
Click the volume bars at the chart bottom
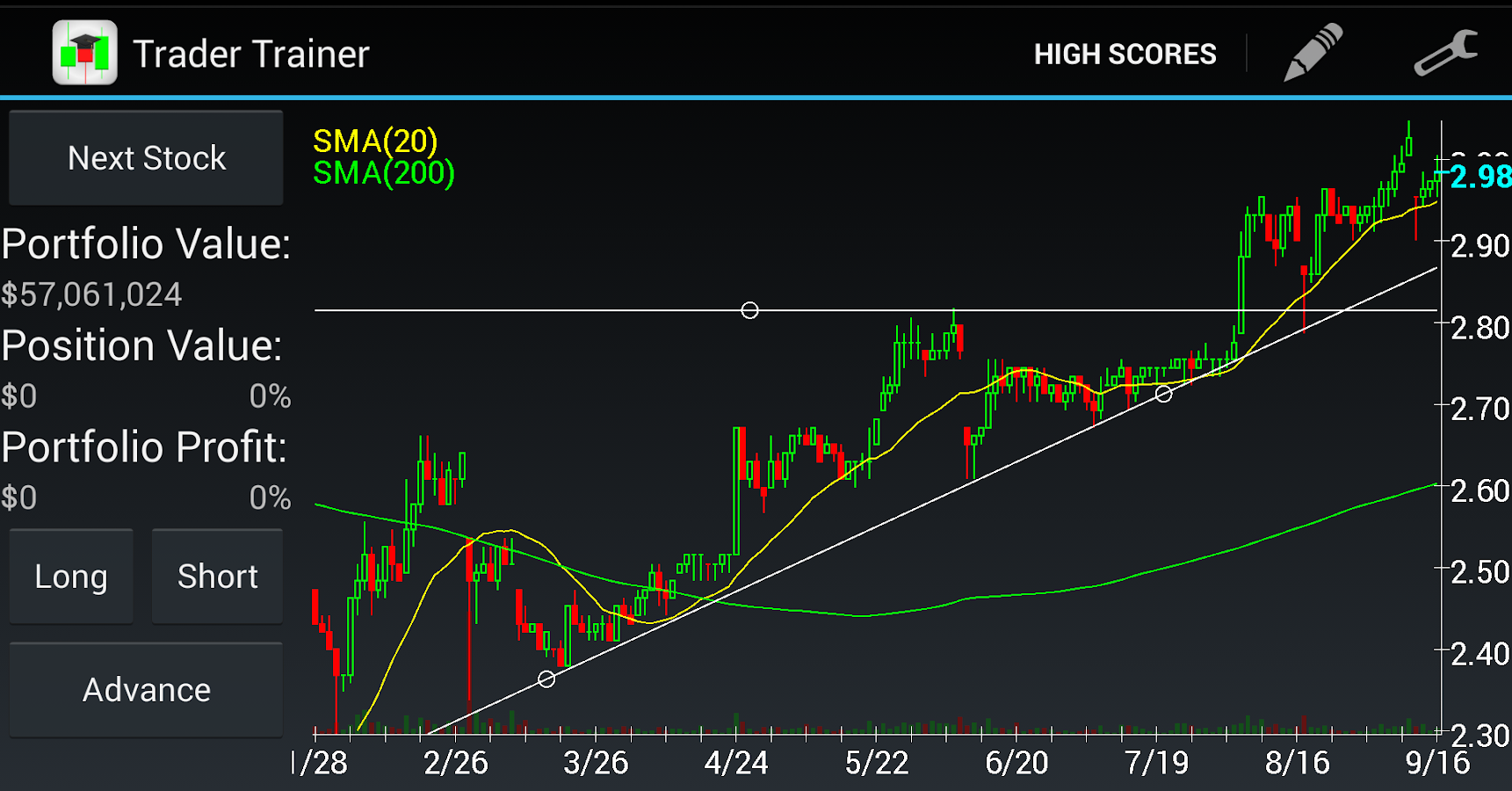click(879, 722)
